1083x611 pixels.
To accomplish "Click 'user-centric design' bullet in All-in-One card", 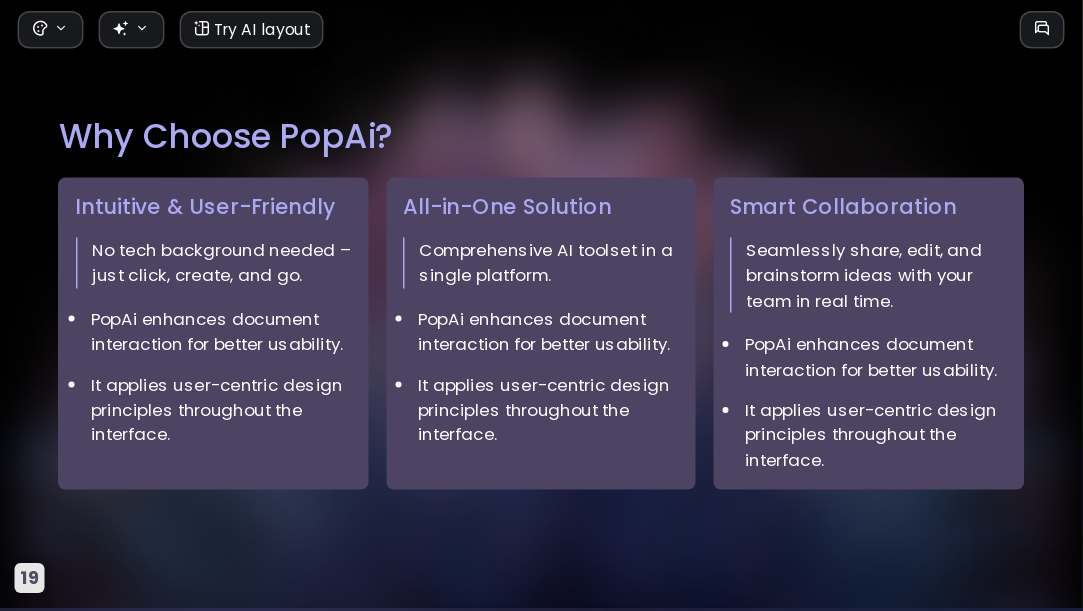I will [543, 410].
